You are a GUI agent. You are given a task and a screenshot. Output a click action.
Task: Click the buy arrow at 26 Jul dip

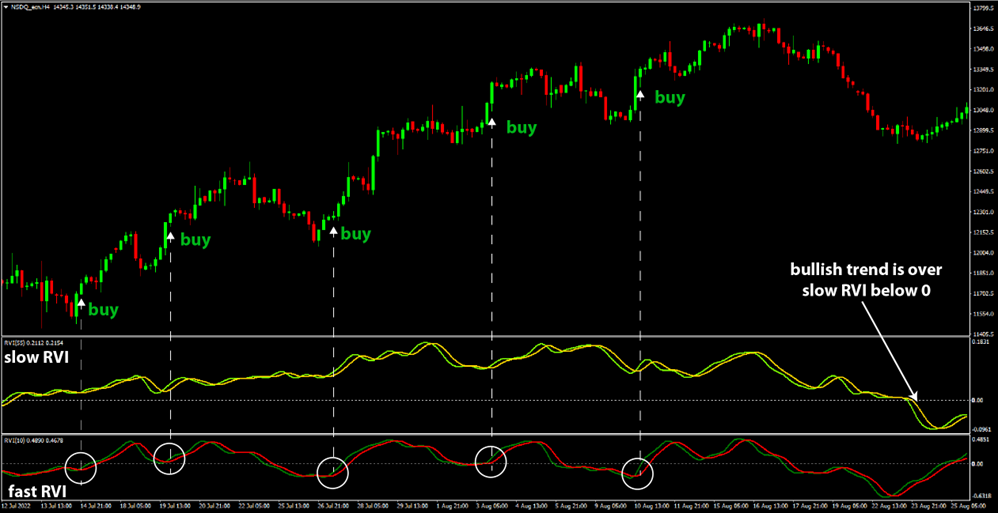pyautogui.click(x=332, y=232)
